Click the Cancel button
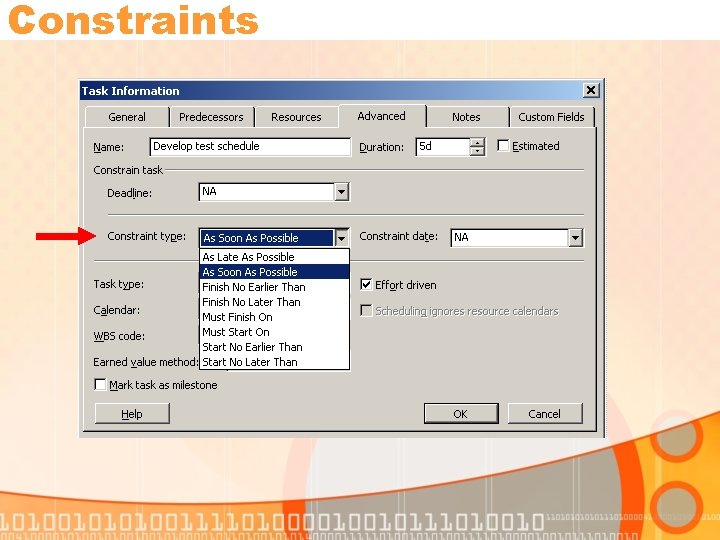Screen dimensions: 720x540 [545, 414]
